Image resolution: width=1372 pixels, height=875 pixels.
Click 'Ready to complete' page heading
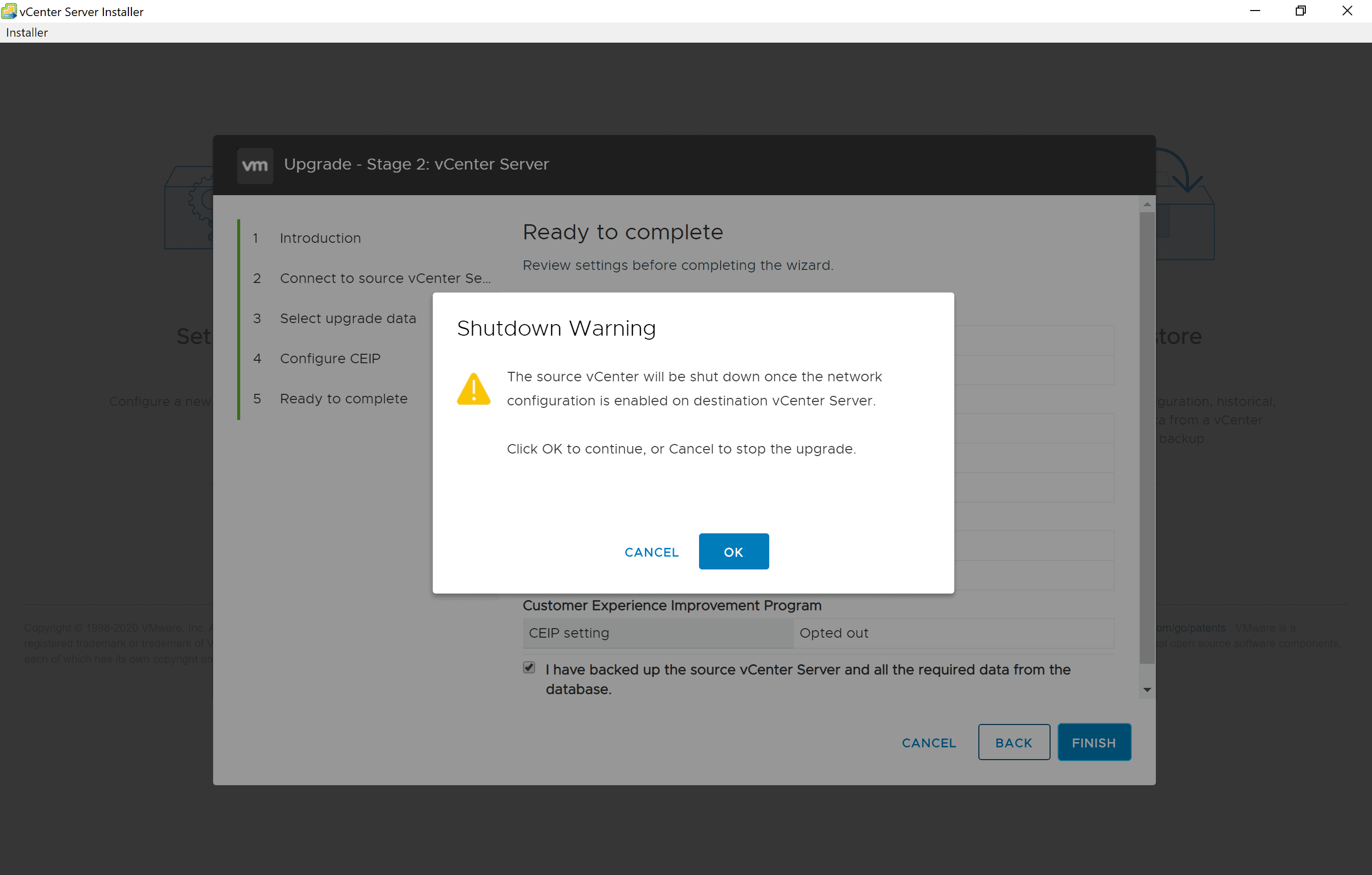[x=623, y=232]
